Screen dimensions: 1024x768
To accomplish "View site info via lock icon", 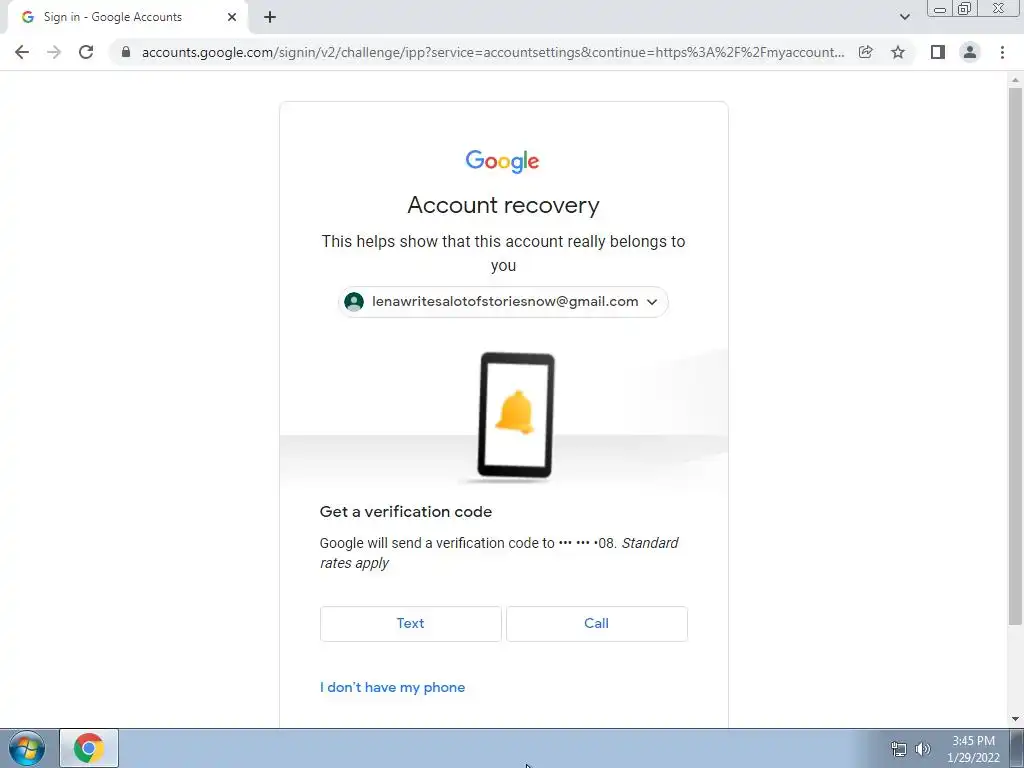I will click(126, 52).
